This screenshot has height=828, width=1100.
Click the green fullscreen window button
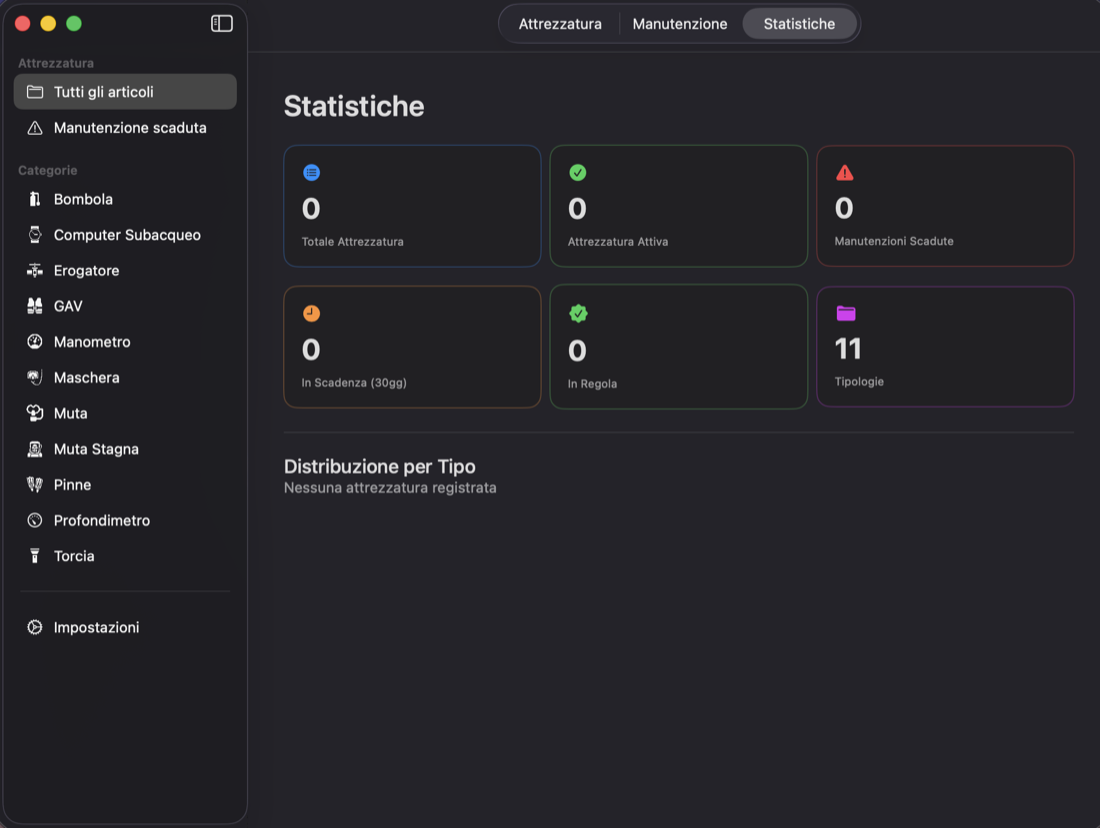point(74,24)
